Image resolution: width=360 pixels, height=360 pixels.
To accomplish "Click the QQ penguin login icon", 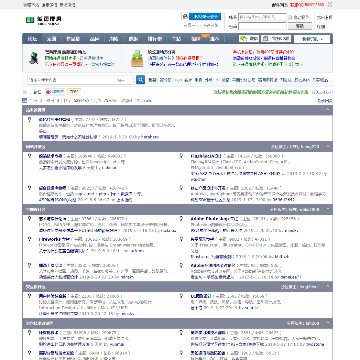I will point(185,16).
